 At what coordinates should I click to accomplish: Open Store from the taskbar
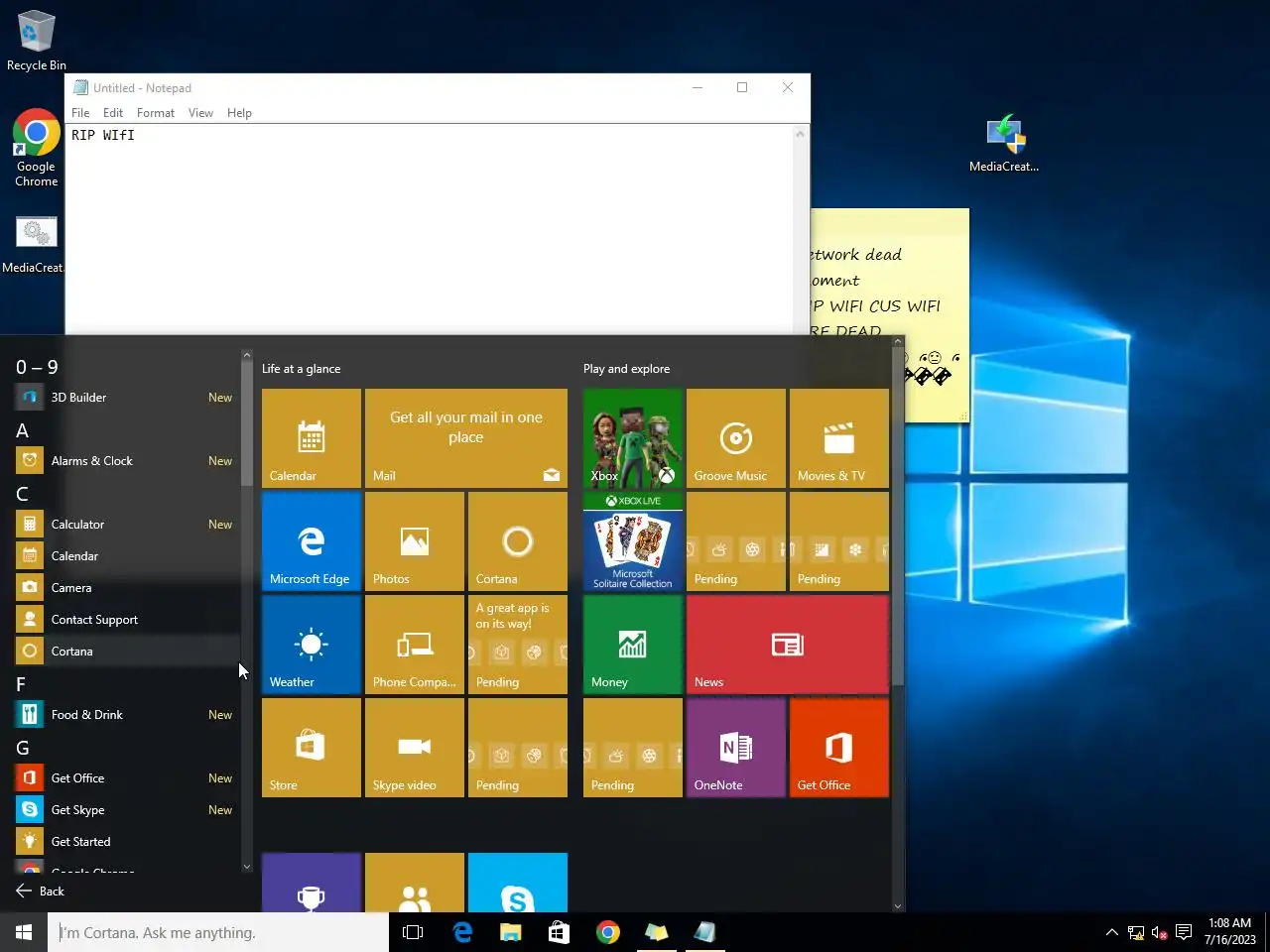tap(560, 932)
